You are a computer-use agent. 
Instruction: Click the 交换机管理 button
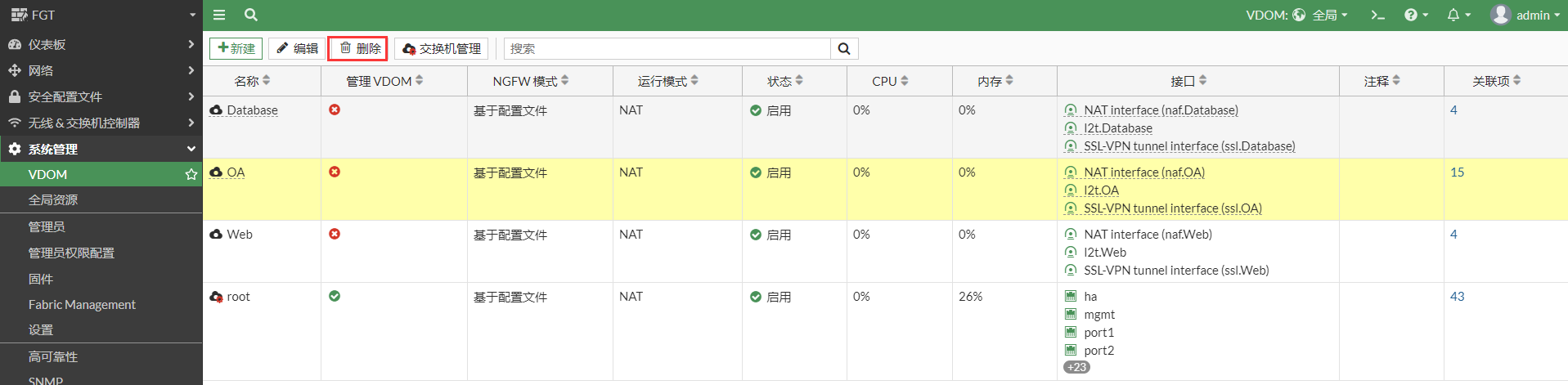tap(442, 49)
